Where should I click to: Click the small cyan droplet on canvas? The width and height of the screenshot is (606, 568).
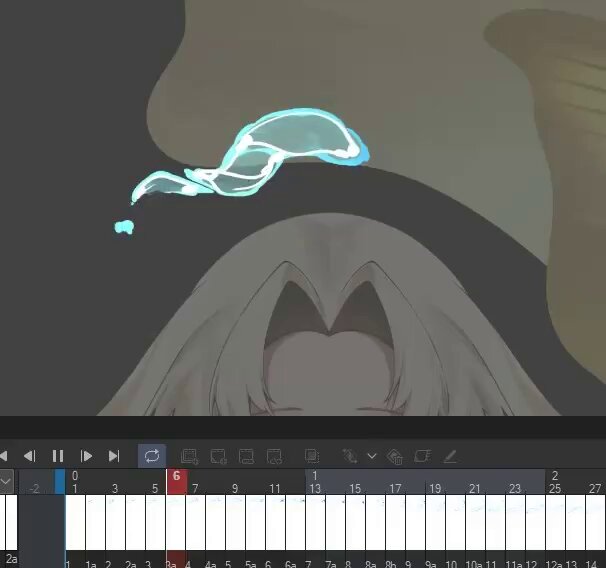[x=124, y=227]
